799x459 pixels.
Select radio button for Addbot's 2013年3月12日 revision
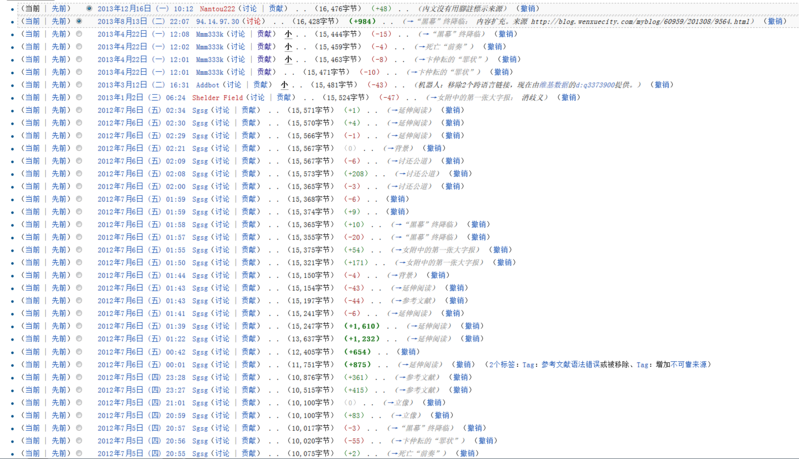click(x=80, y=85)
